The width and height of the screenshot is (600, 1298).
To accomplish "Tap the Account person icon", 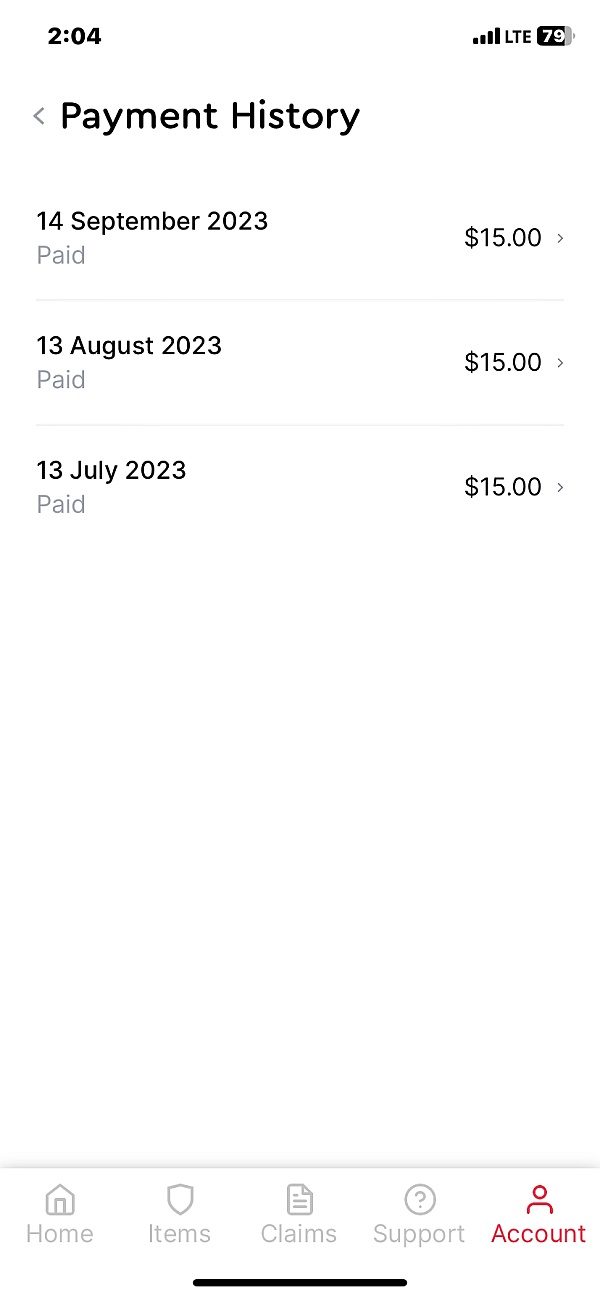I will (x=538, y=1198).
